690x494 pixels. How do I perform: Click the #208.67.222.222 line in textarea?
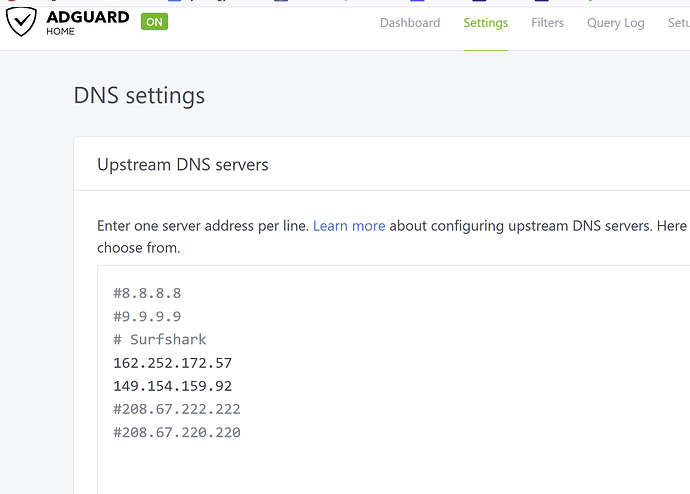pos(176,409)
